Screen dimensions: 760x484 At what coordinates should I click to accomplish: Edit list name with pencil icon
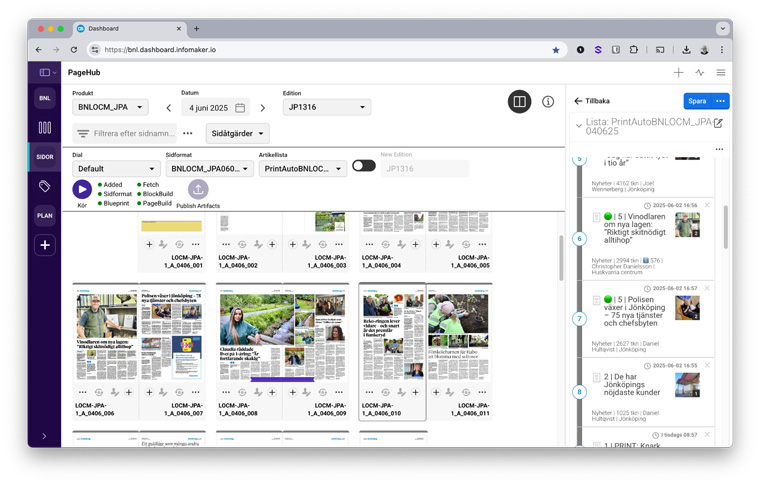pos(718,123)
